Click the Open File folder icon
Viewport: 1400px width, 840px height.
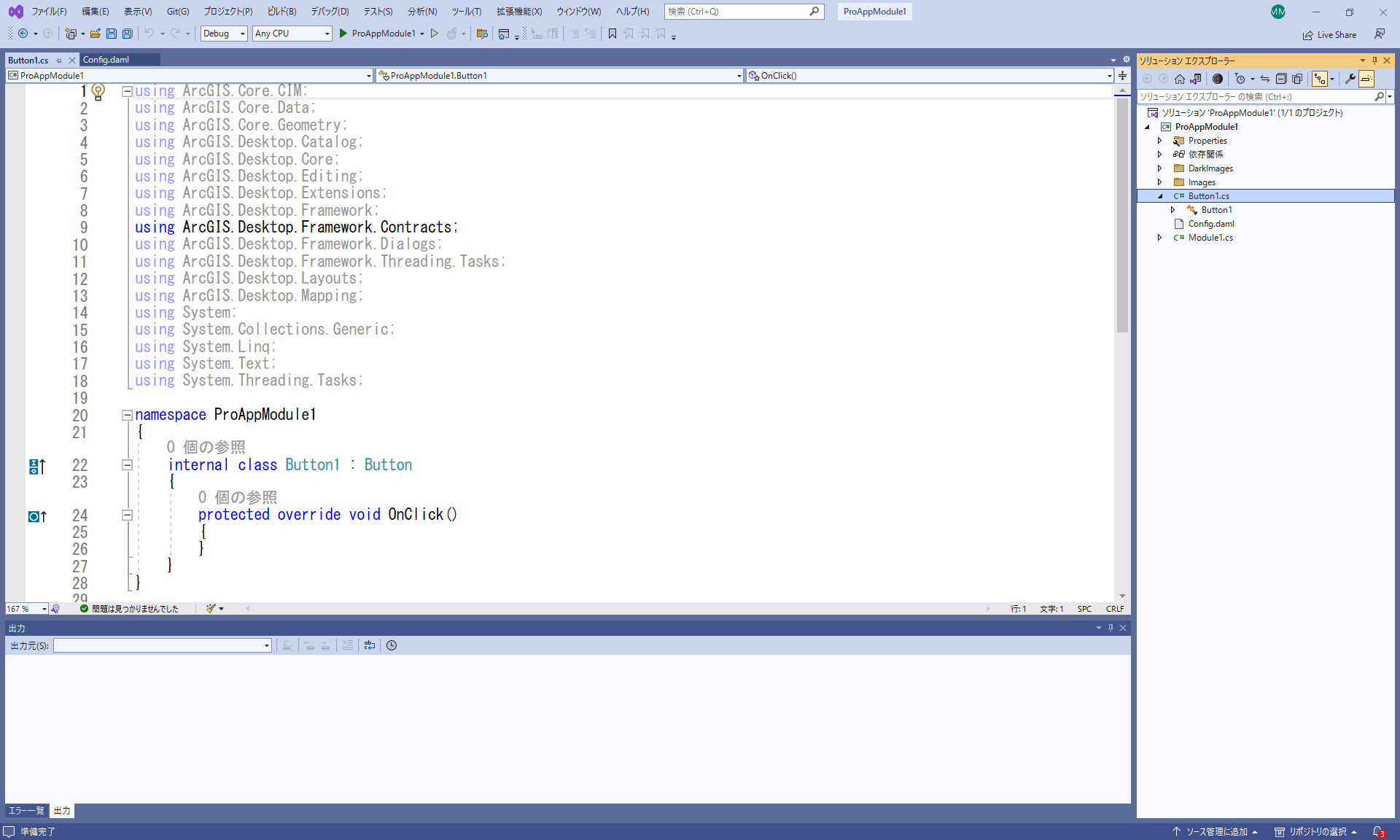coord(96,34)
